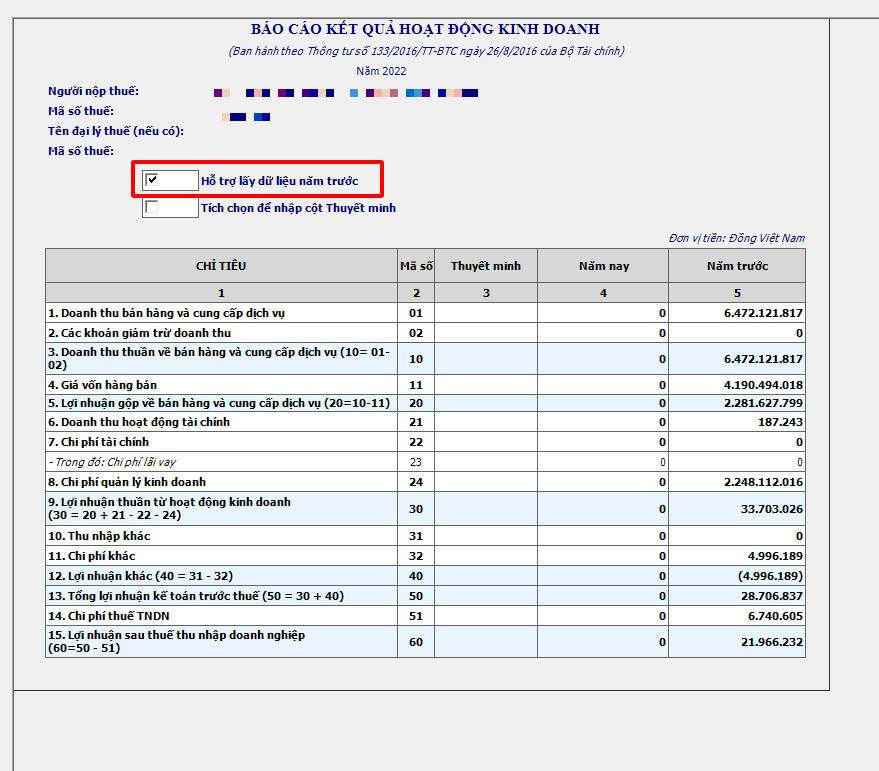Select 'Năm nay' cell for 'Chi phí thuế TNDN'
Viewport: 879px width, 771px height.
coord(602,616)
